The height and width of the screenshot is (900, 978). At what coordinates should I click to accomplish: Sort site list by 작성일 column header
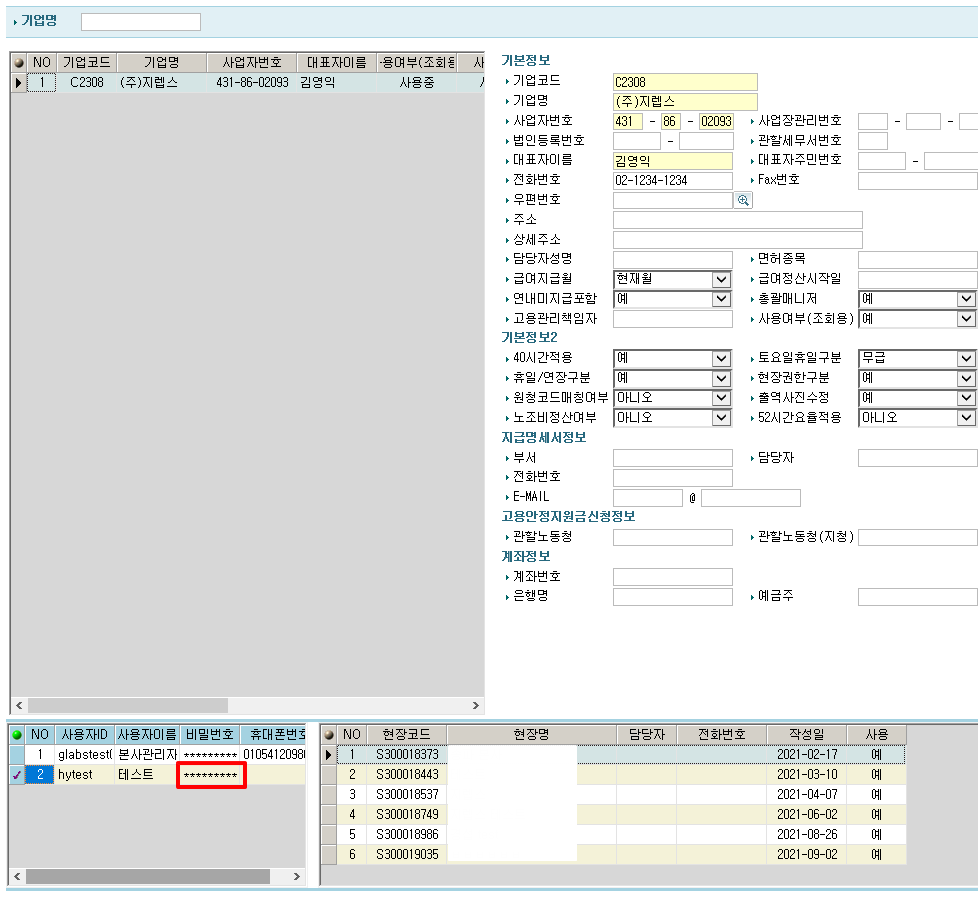pyautogui.click(x=806, y=734)
